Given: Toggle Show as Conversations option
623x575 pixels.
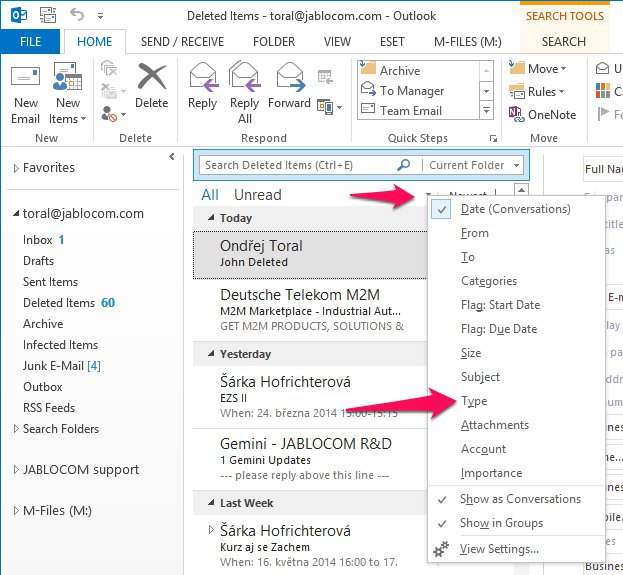Looking at the screenshot, I should click(516, 499).
